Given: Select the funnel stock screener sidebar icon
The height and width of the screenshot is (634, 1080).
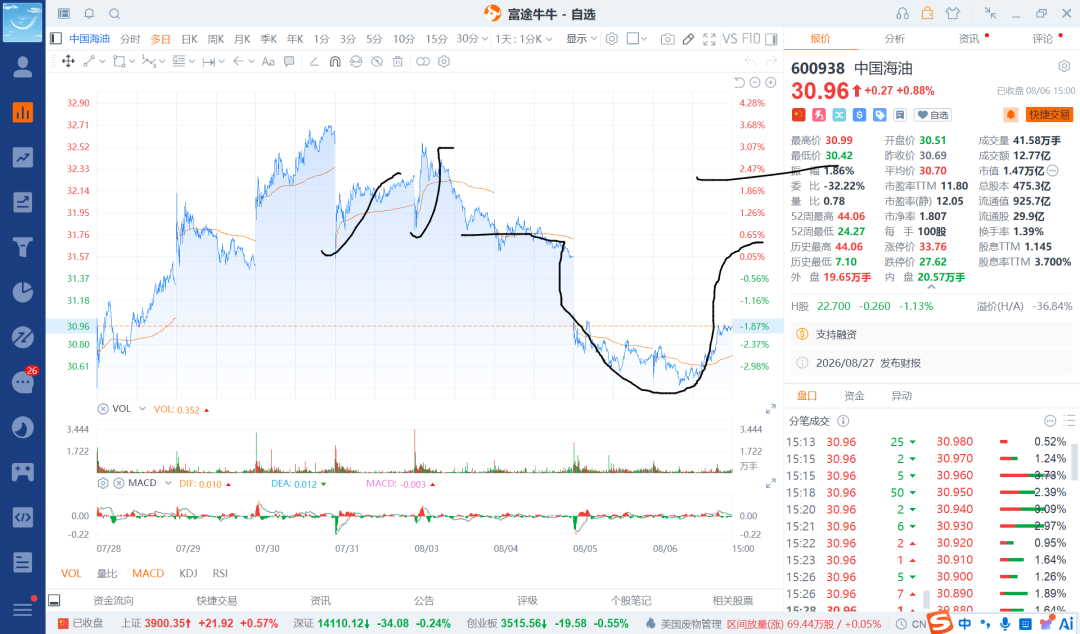Looking at the screenshot, I should 23,247.
